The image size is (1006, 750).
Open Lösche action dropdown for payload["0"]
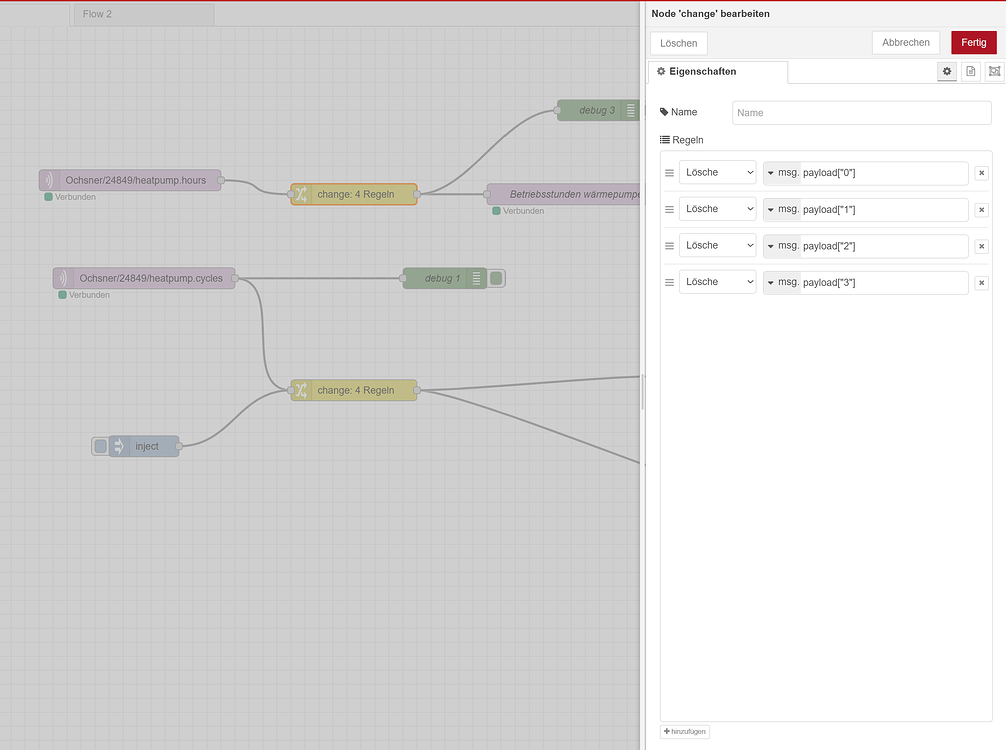718,173
